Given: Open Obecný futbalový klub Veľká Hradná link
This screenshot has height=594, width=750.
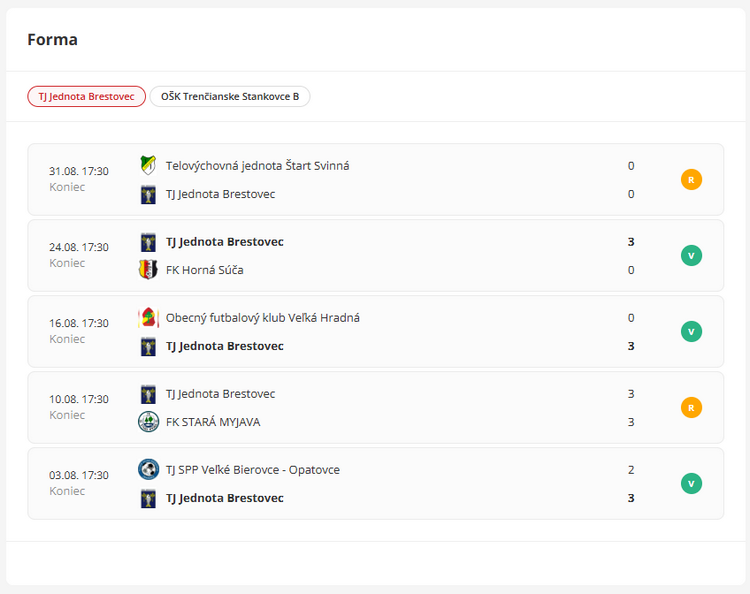Looking at the screenshot, I should pos(262,318).
